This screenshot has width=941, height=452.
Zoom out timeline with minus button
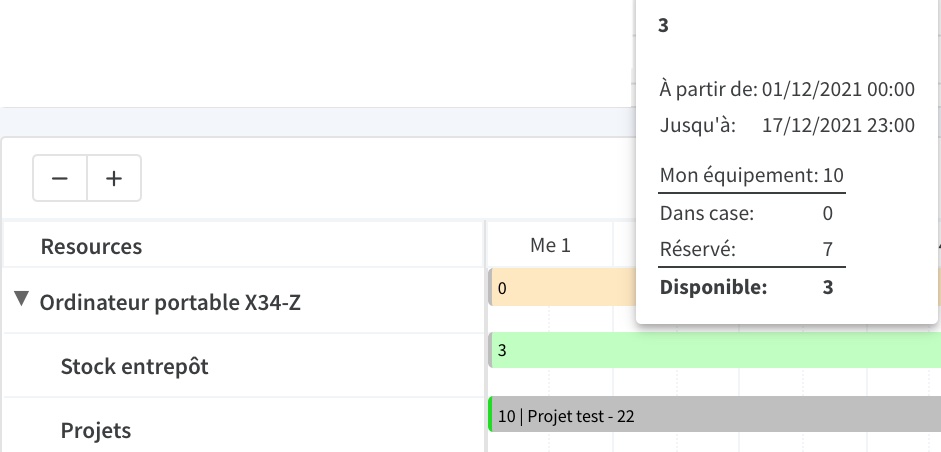pos(60,178)
